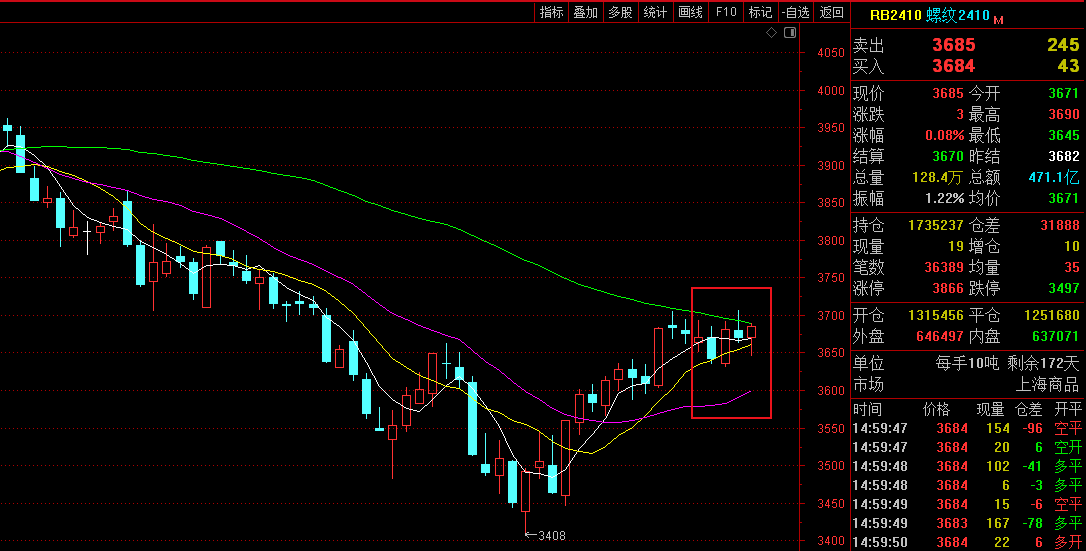Click the 总量 value 128.4万

coord(938,177)
